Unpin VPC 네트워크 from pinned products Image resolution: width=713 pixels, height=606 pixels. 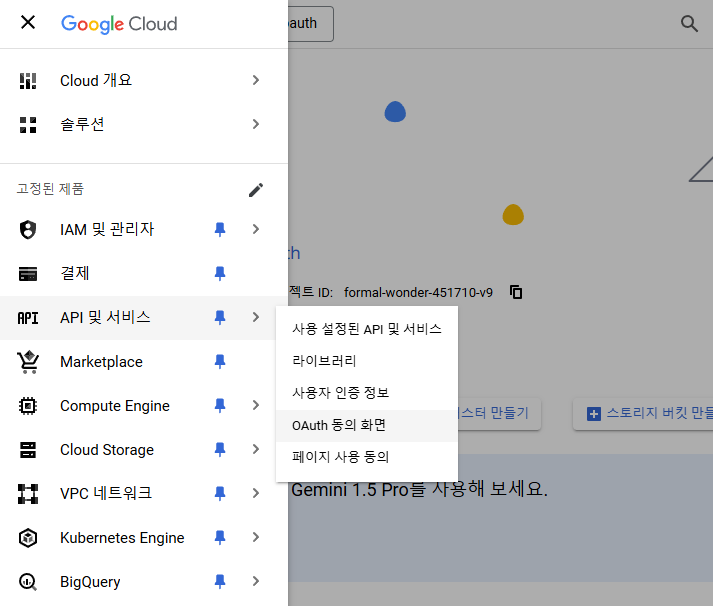(x=220, y=494)
